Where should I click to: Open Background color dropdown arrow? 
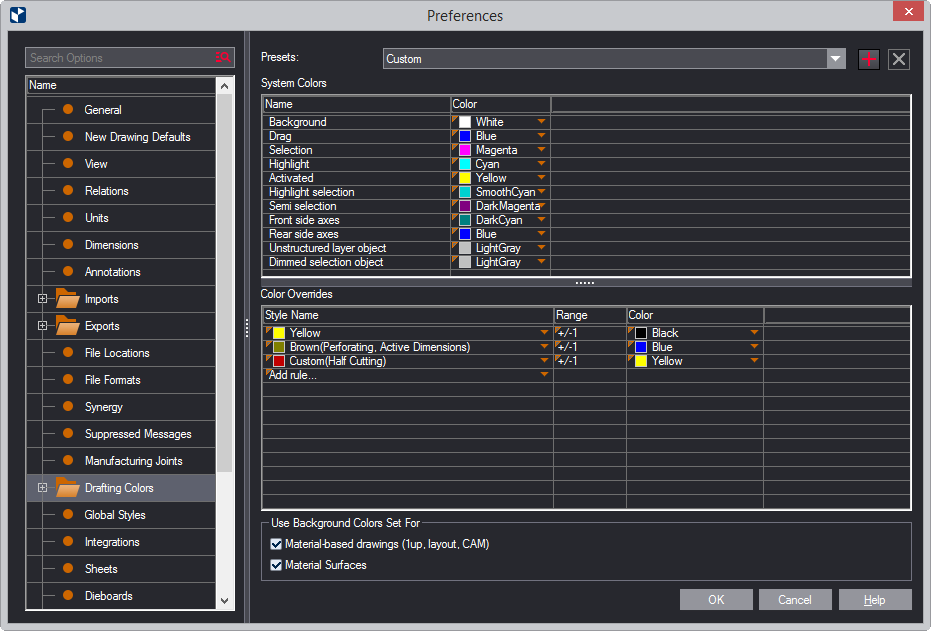(542, 121)
